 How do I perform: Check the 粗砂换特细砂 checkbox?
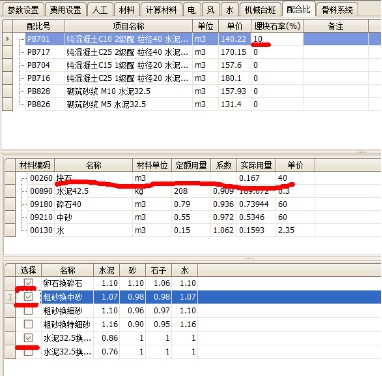(x=28, y=324)
